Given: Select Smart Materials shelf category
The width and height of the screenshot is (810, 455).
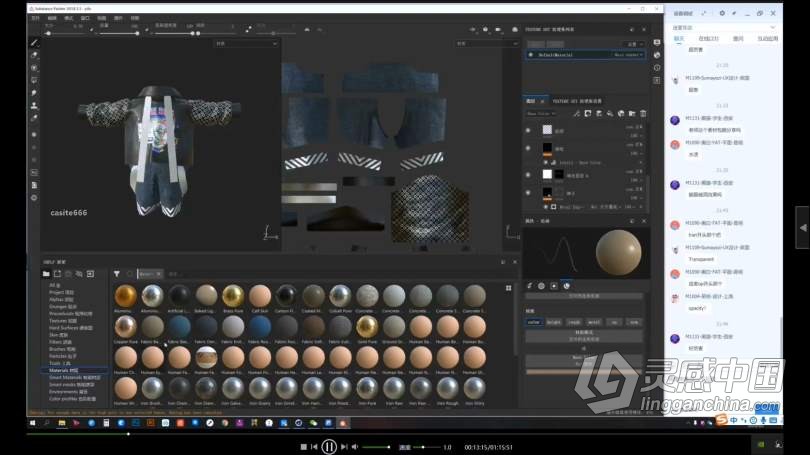Looking at the screenshot, I should tap(74, 378).
